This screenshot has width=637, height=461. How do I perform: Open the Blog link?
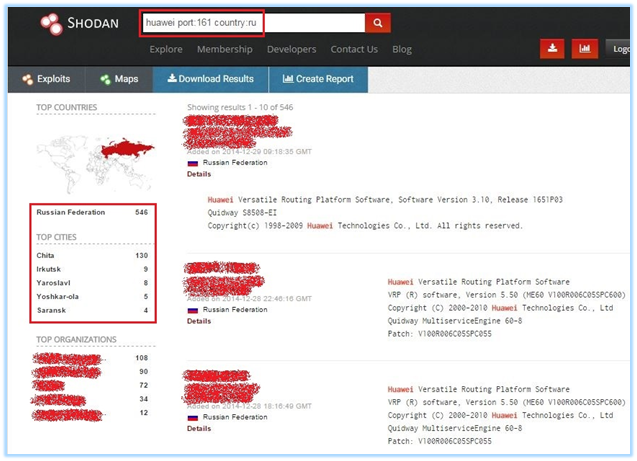pyautogui.click(x=402, y=50)
